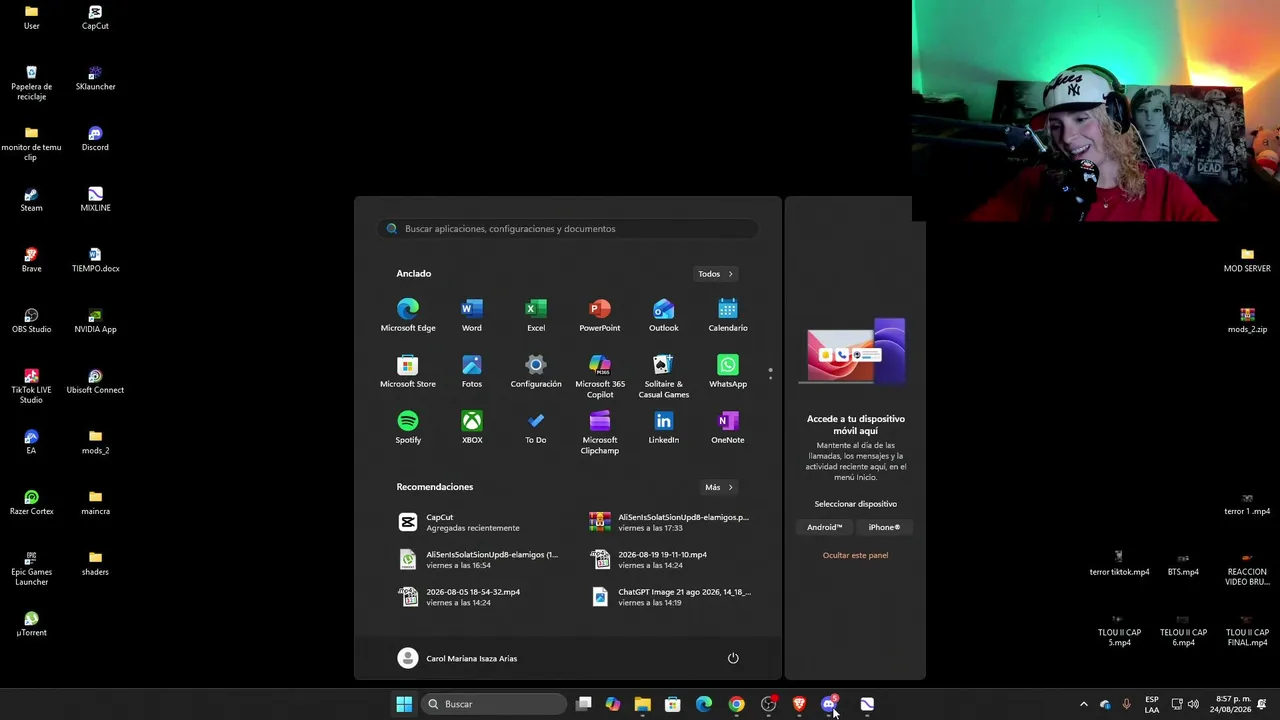Open the To Do app
The width and height of the screenshot is (1280, 720).
[x=536, y=427]
